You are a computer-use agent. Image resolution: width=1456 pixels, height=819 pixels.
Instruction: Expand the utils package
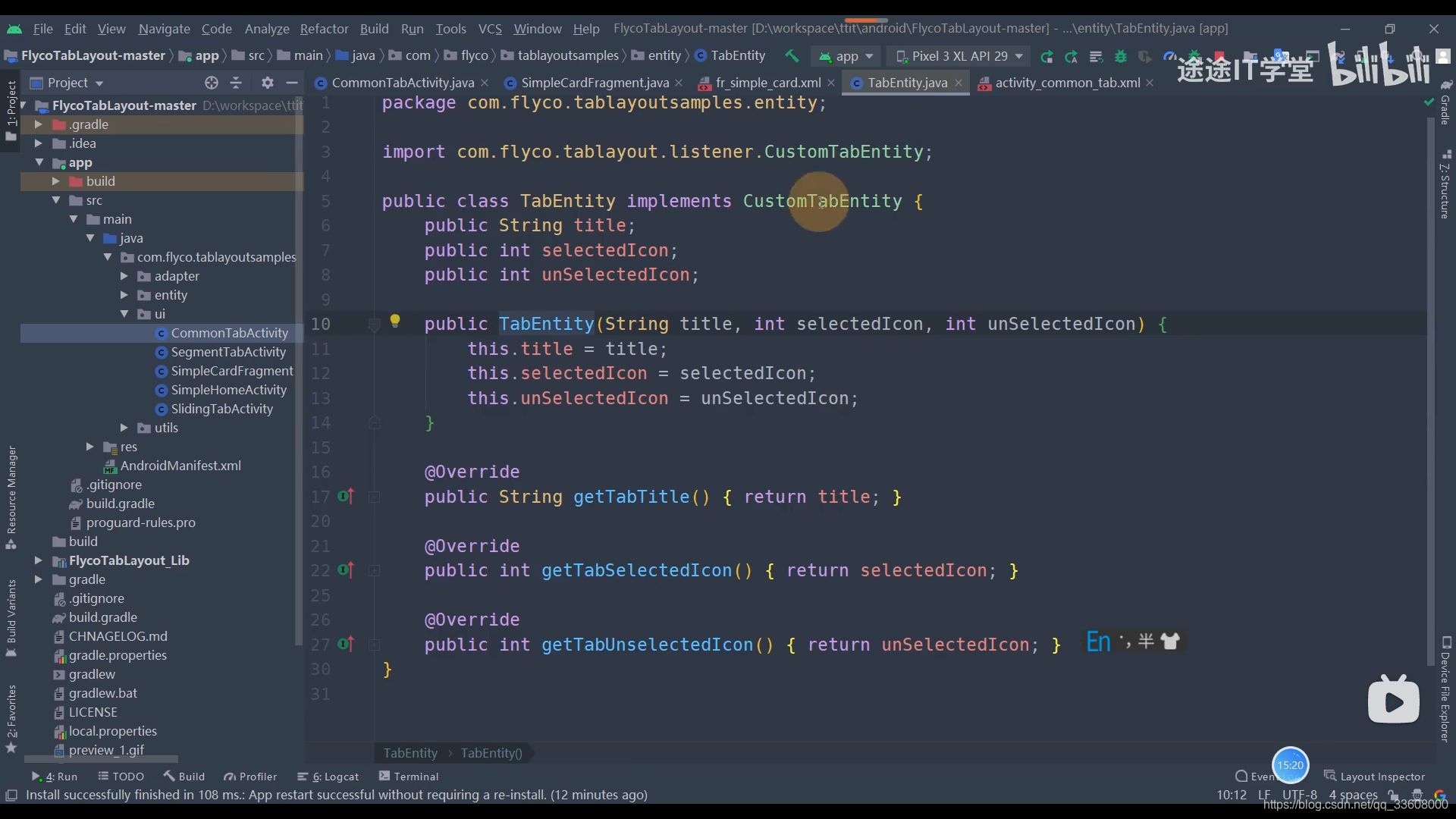tap(124, 428)
